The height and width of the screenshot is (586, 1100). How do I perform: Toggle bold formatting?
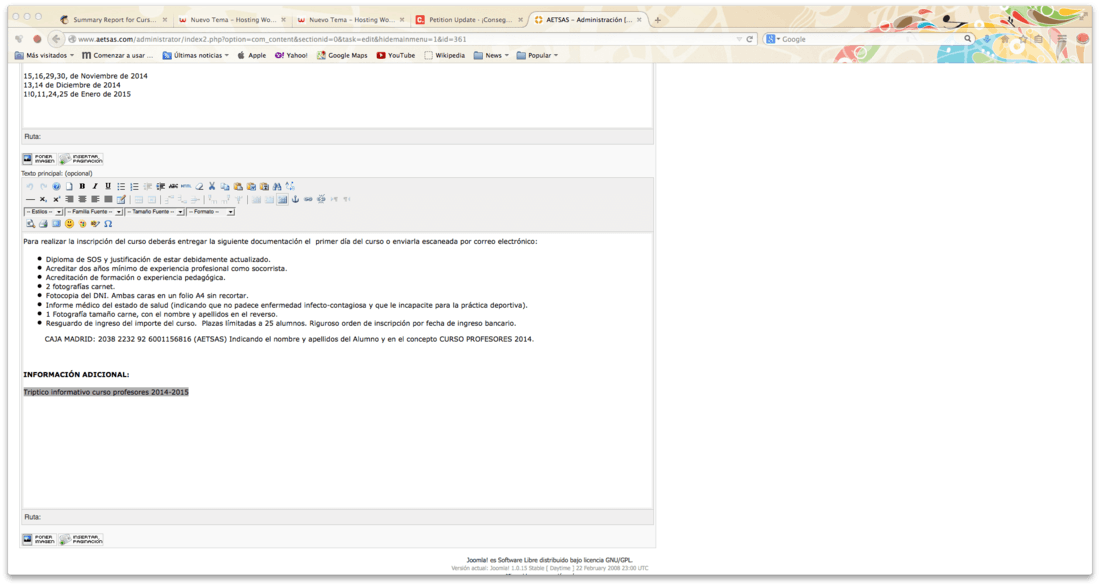pos(82,187)
